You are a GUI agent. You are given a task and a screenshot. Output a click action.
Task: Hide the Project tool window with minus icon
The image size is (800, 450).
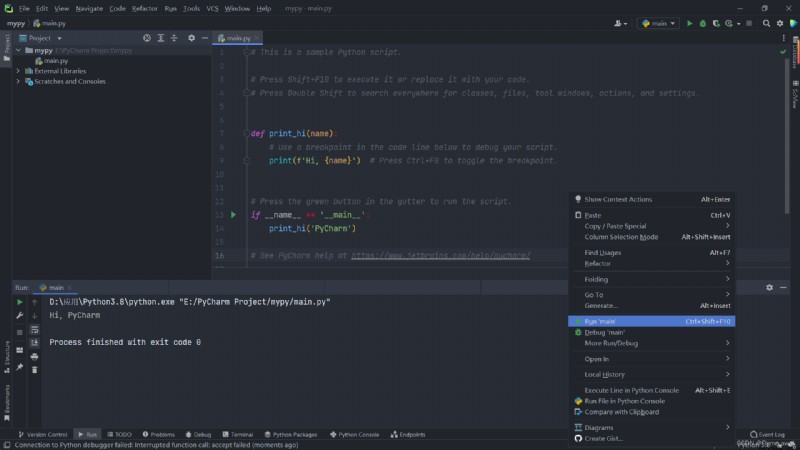coord(205,38)
